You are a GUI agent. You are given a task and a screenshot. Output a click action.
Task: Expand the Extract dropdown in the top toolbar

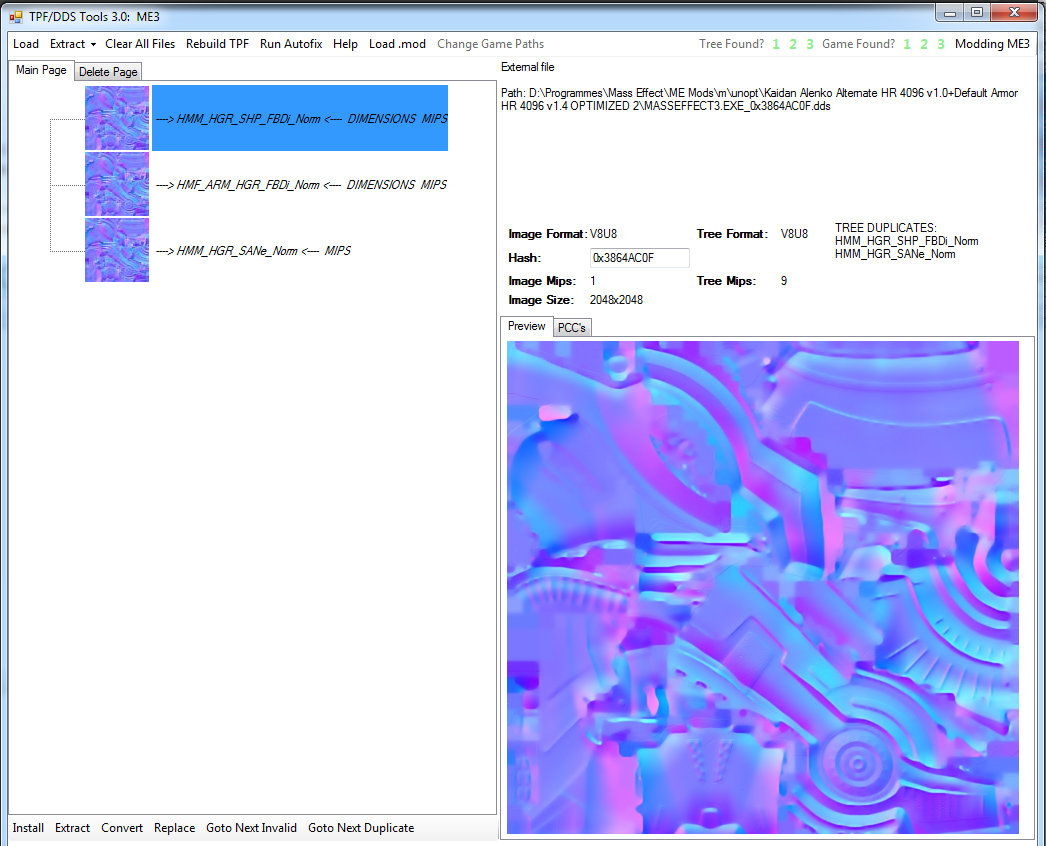point(73,44)
